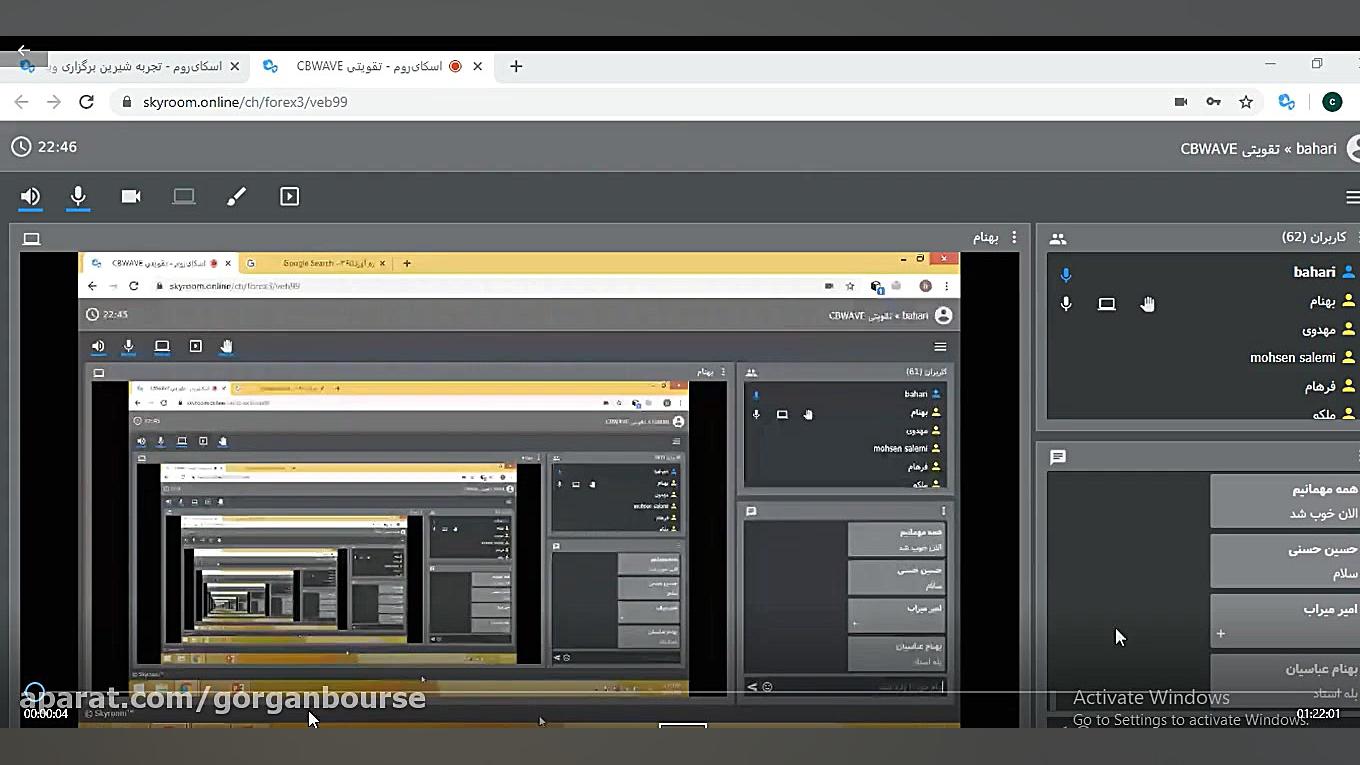Open three-dot menu of outer بهنام panel
The image size is (1360, 765).
(x=1014, y=237)
